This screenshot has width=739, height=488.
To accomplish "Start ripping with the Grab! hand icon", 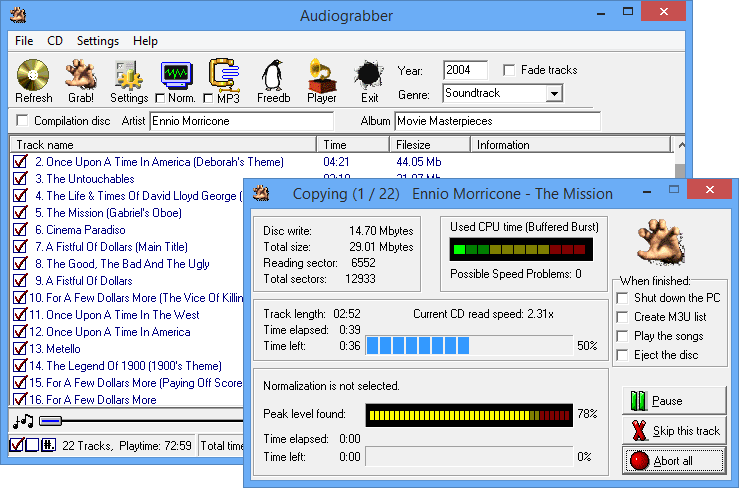I will coord(81,74).
